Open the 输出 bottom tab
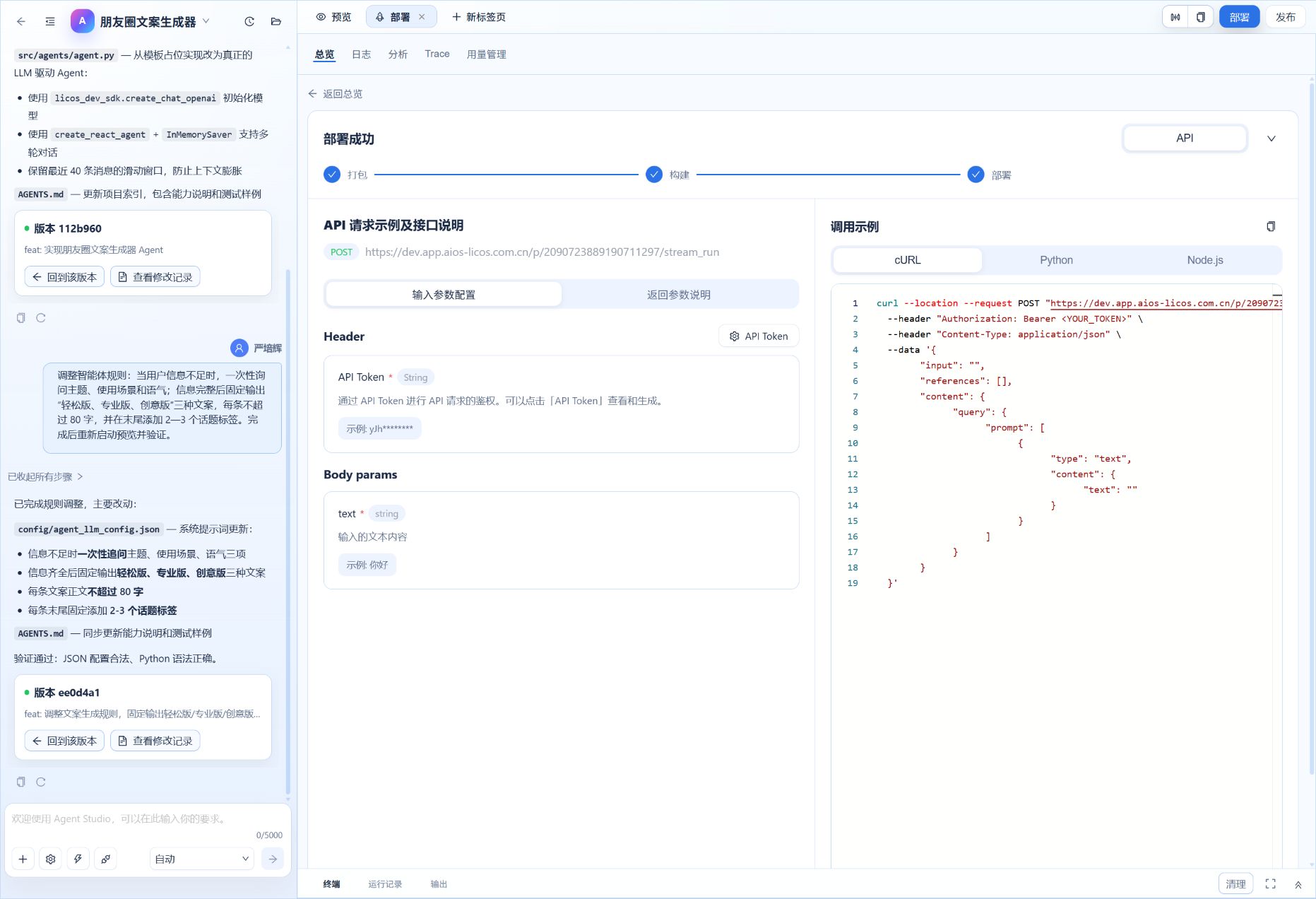 point(439,884)
